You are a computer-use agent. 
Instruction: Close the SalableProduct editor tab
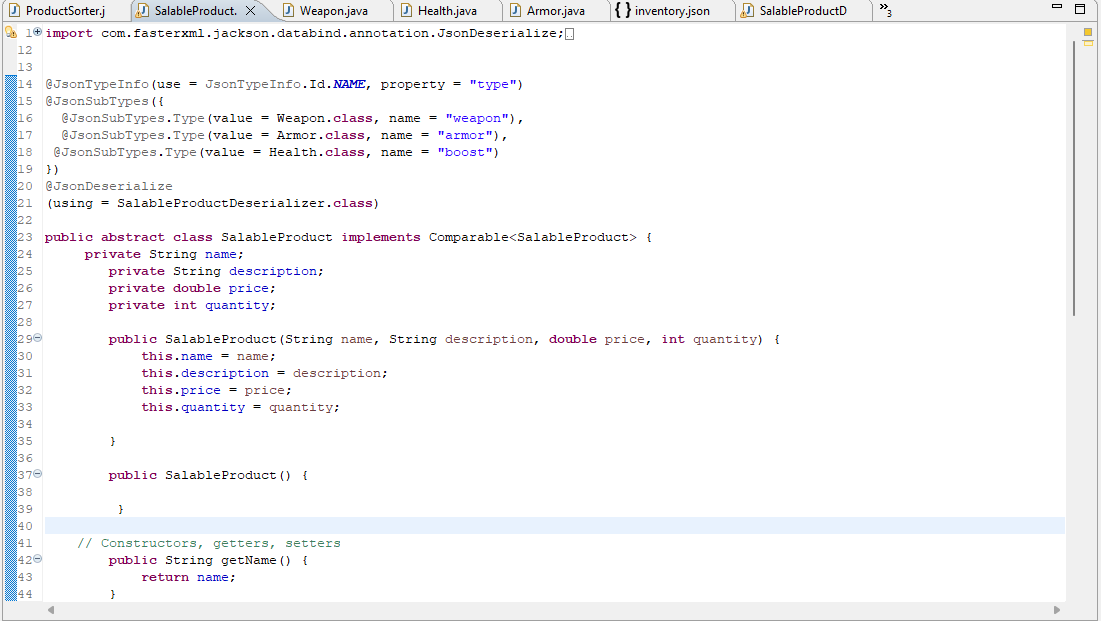(252, 12)
